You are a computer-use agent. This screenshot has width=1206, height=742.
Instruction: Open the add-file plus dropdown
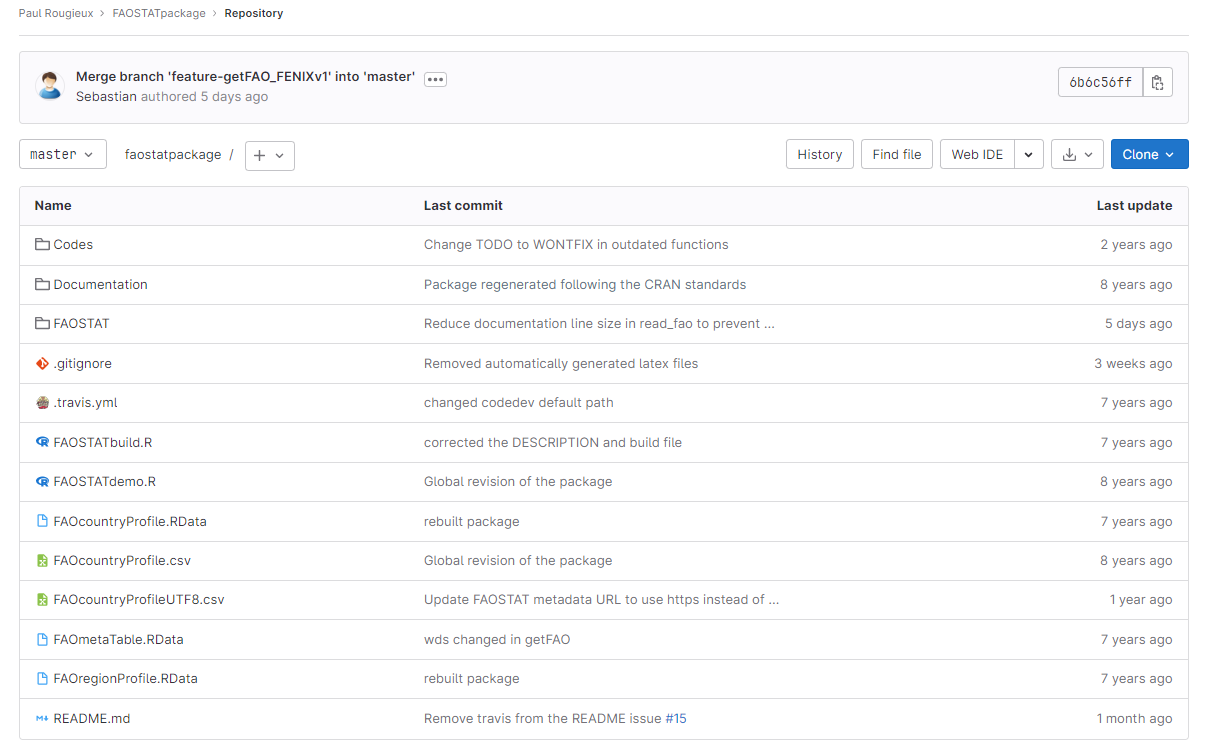(x=269, y=156)
